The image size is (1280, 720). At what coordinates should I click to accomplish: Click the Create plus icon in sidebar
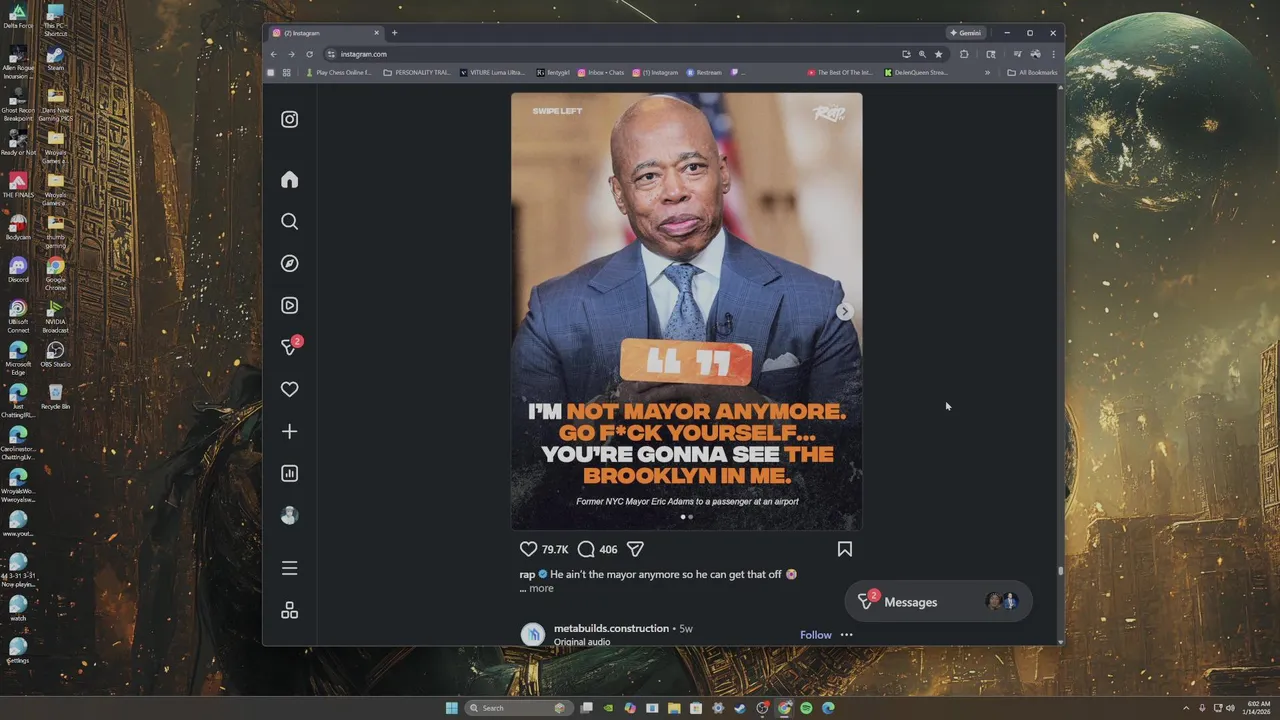pos(289,431)
